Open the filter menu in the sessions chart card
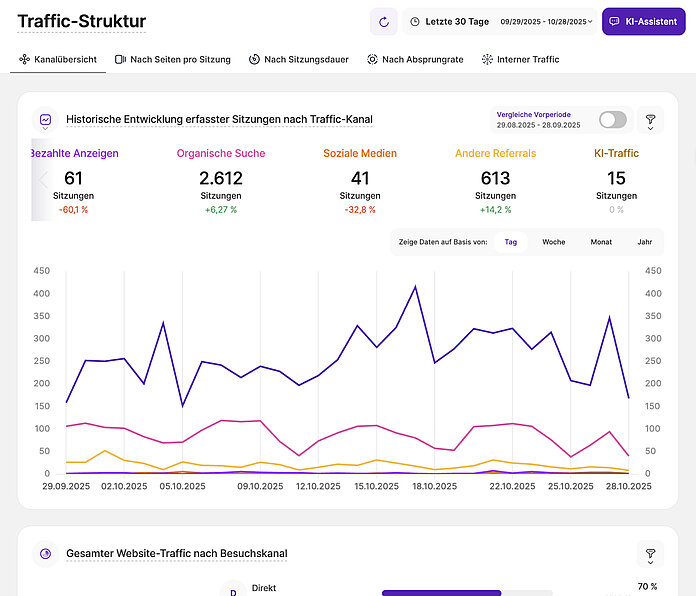696x596 pixels. [650, 121]
